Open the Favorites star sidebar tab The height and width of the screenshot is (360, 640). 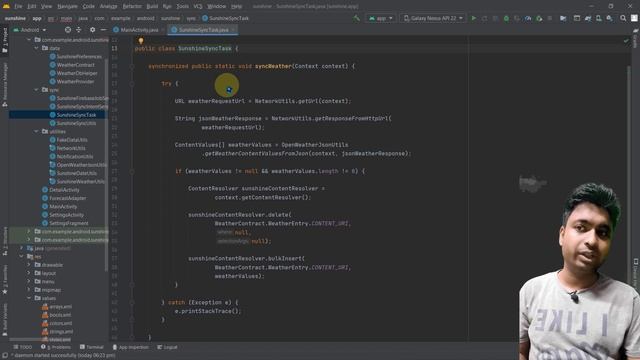point(5,280)
